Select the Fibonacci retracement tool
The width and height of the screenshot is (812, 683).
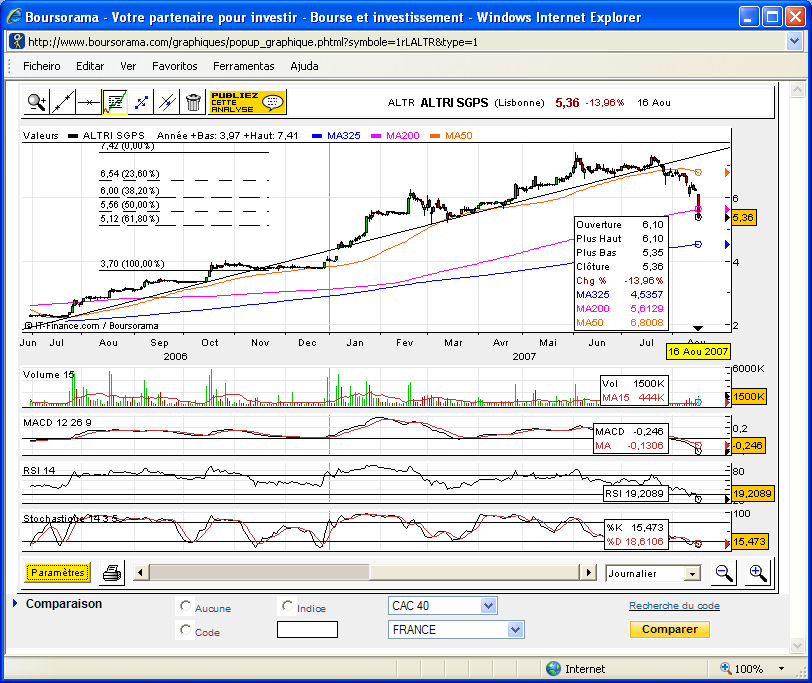coord(114,102)
